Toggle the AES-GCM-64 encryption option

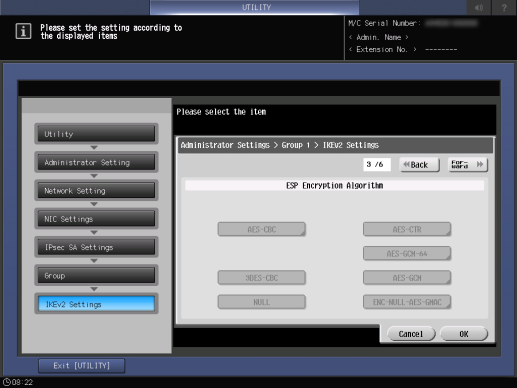[407, 253]
